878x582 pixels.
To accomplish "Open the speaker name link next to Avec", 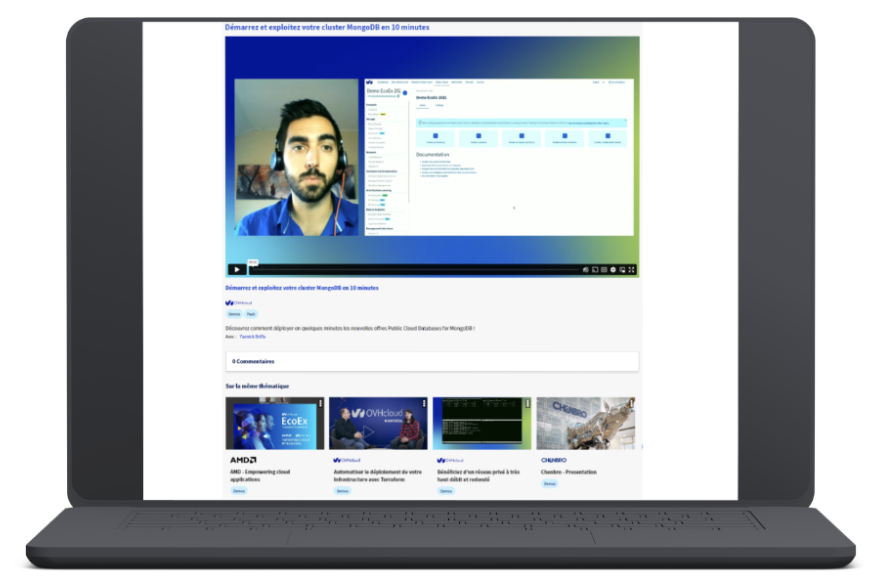I will coord(252,337).
